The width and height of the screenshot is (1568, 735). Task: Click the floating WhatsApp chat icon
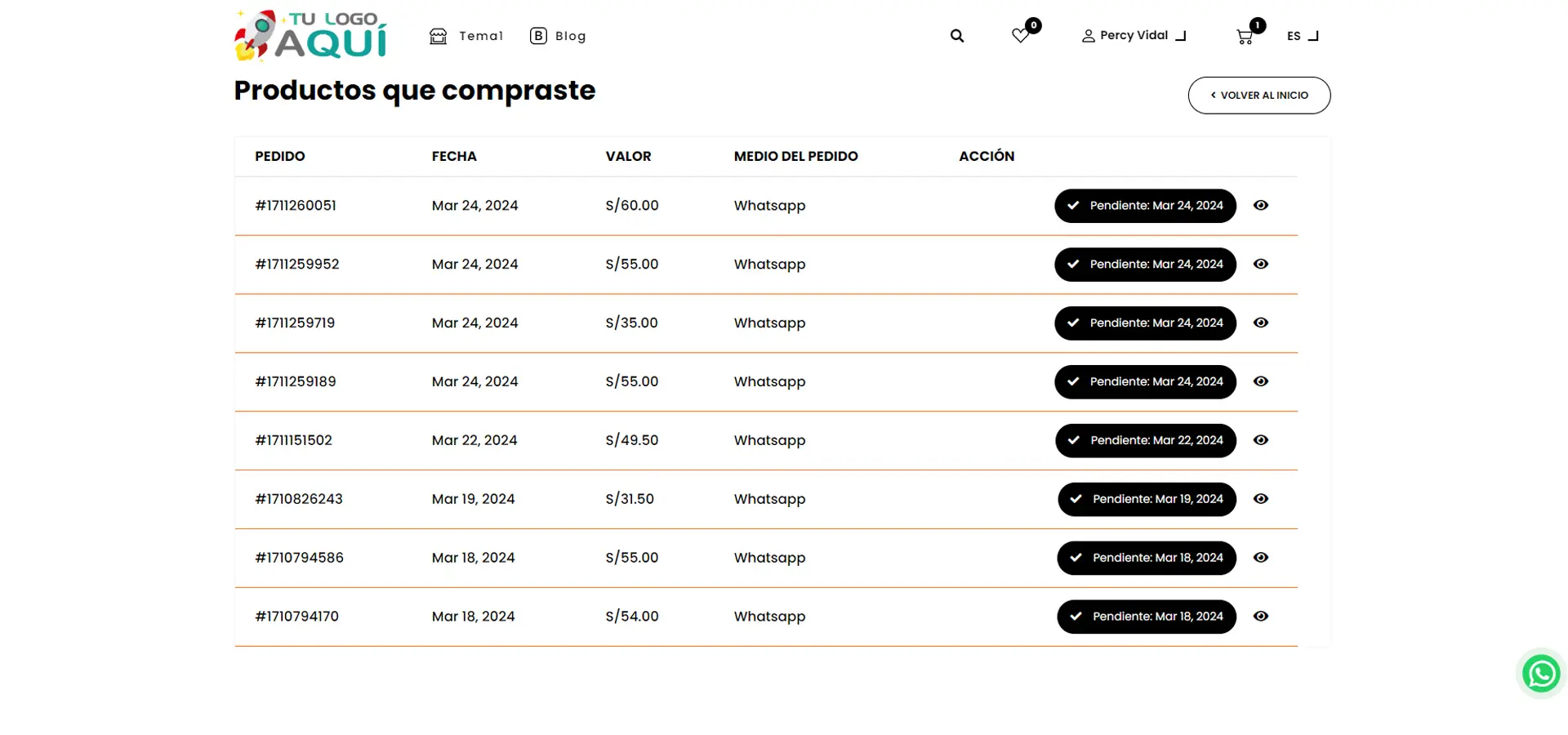[1541, 674]
